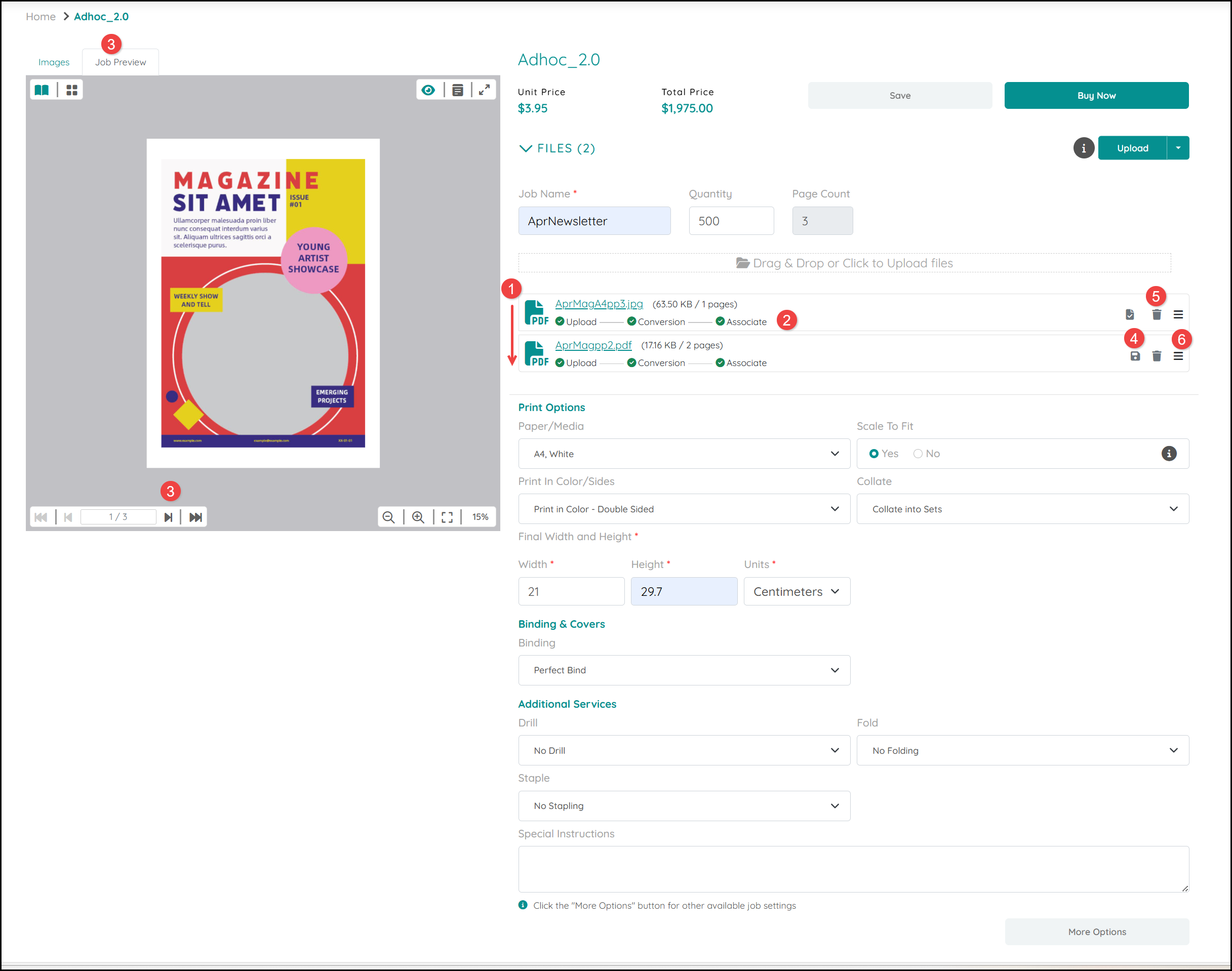Open the Upload dropdown arrow

coord(1178,148)
